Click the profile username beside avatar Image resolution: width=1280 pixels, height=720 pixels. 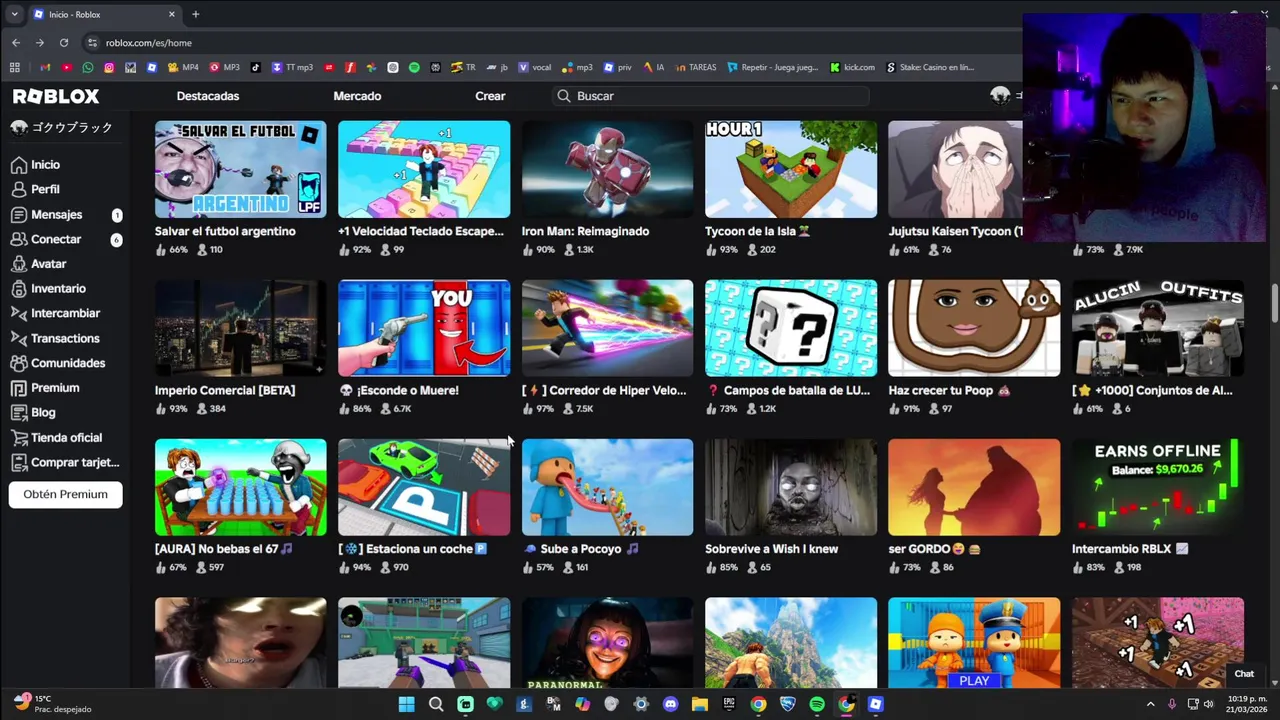72,127
